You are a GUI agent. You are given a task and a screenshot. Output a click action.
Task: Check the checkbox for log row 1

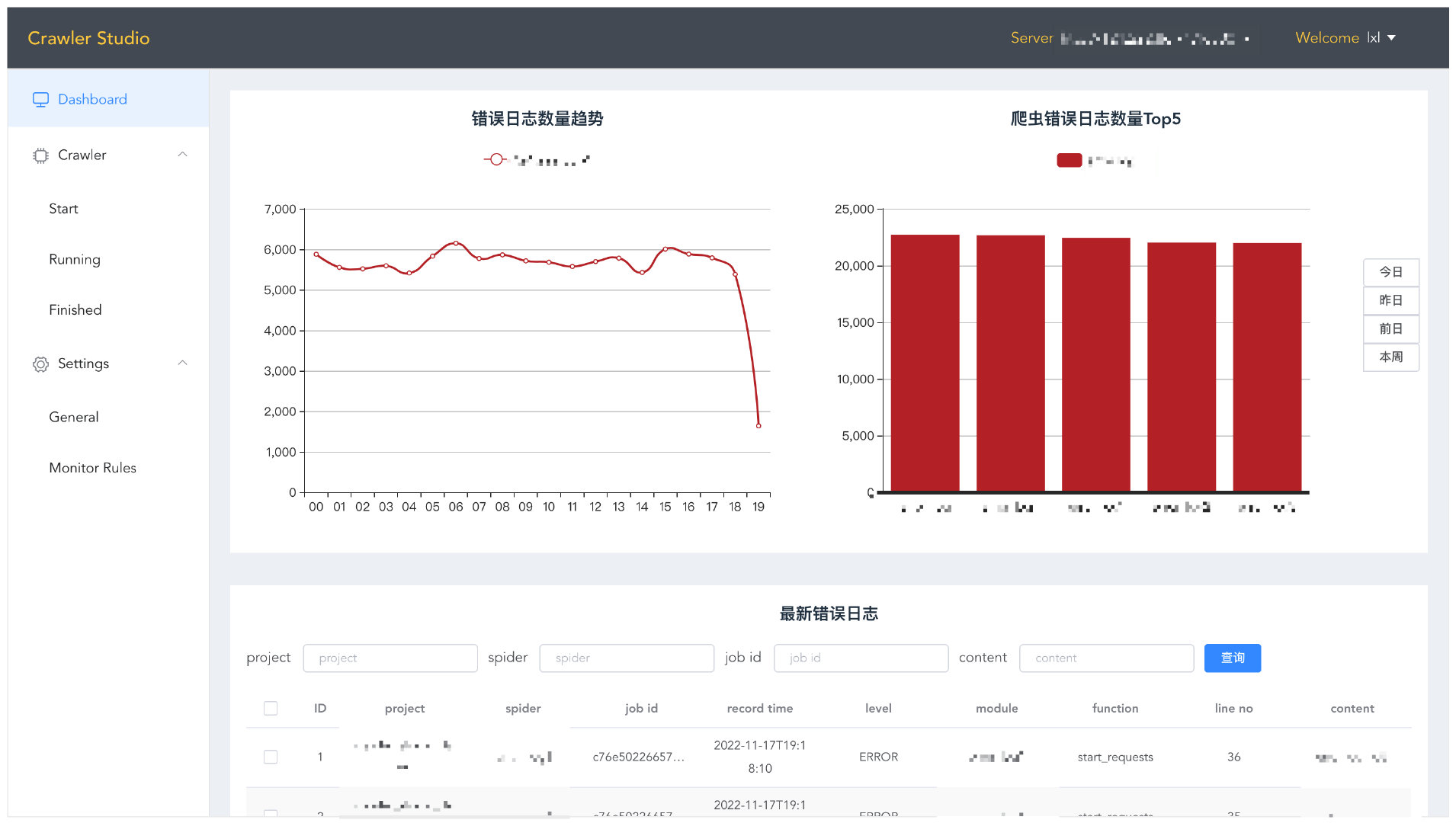point(271,757)
